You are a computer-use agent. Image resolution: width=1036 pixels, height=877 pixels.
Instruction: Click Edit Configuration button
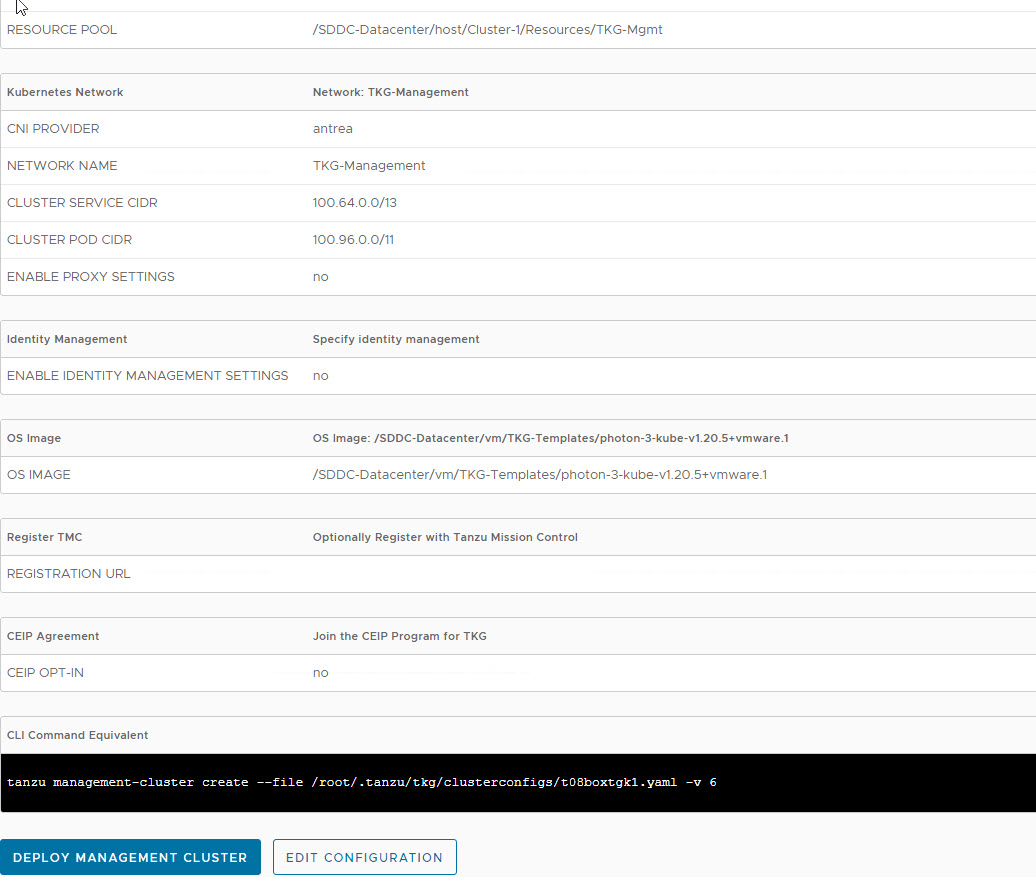(365, 857)
